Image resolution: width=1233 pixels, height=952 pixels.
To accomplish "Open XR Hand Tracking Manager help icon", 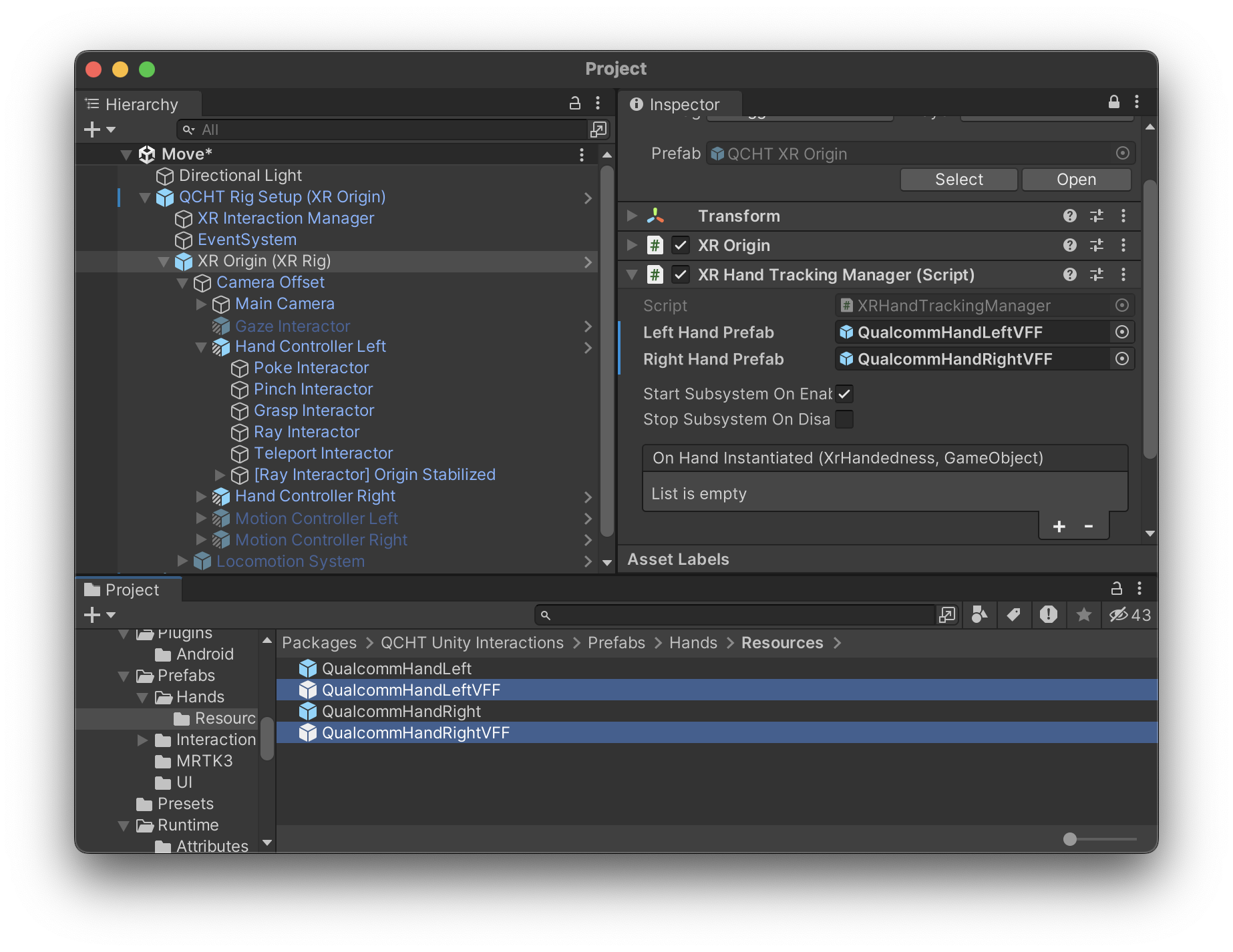I will click(1070, 274).
